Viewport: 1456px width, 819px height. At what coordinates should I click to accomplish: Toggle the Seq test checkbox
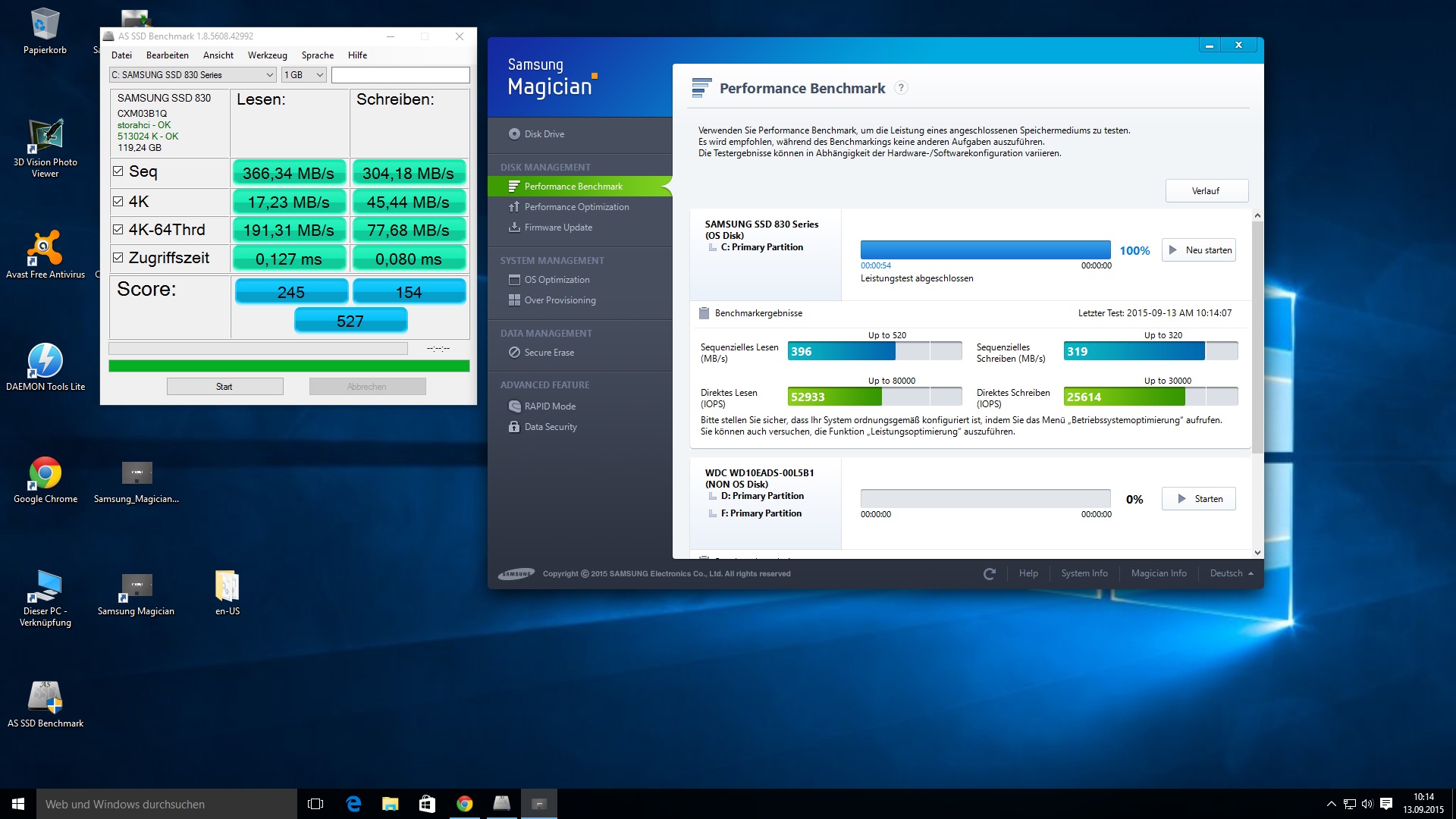[118, 171]
